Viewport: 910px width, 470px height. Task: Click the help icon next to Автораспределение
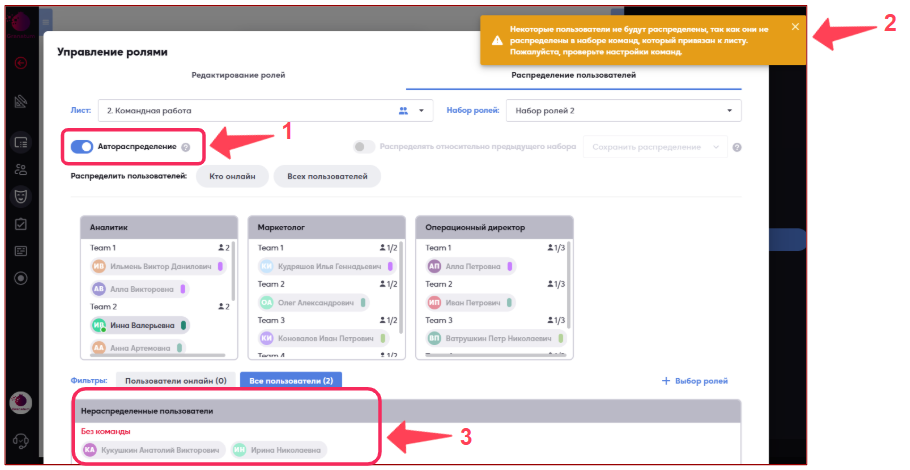click(186, 148)
